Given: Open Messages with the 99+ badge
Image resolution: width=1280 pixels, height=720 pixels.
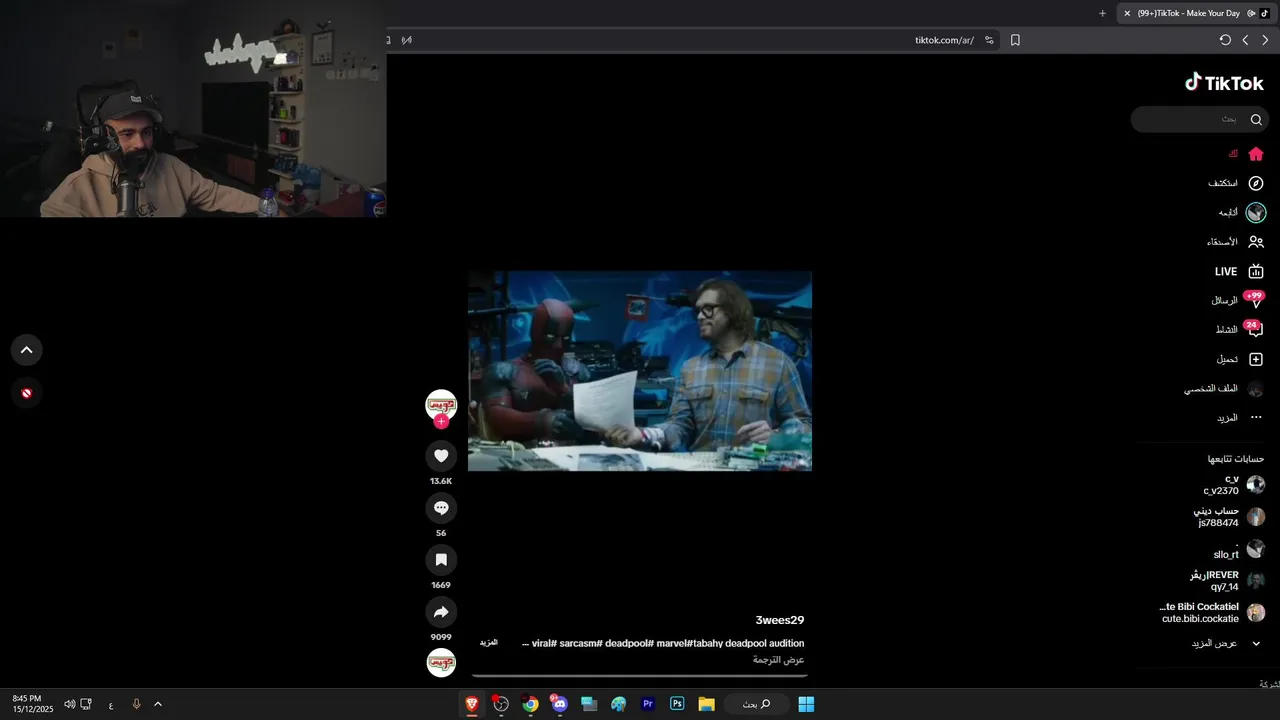Looking at the screenshot, I should click(x=1255, y=300).
